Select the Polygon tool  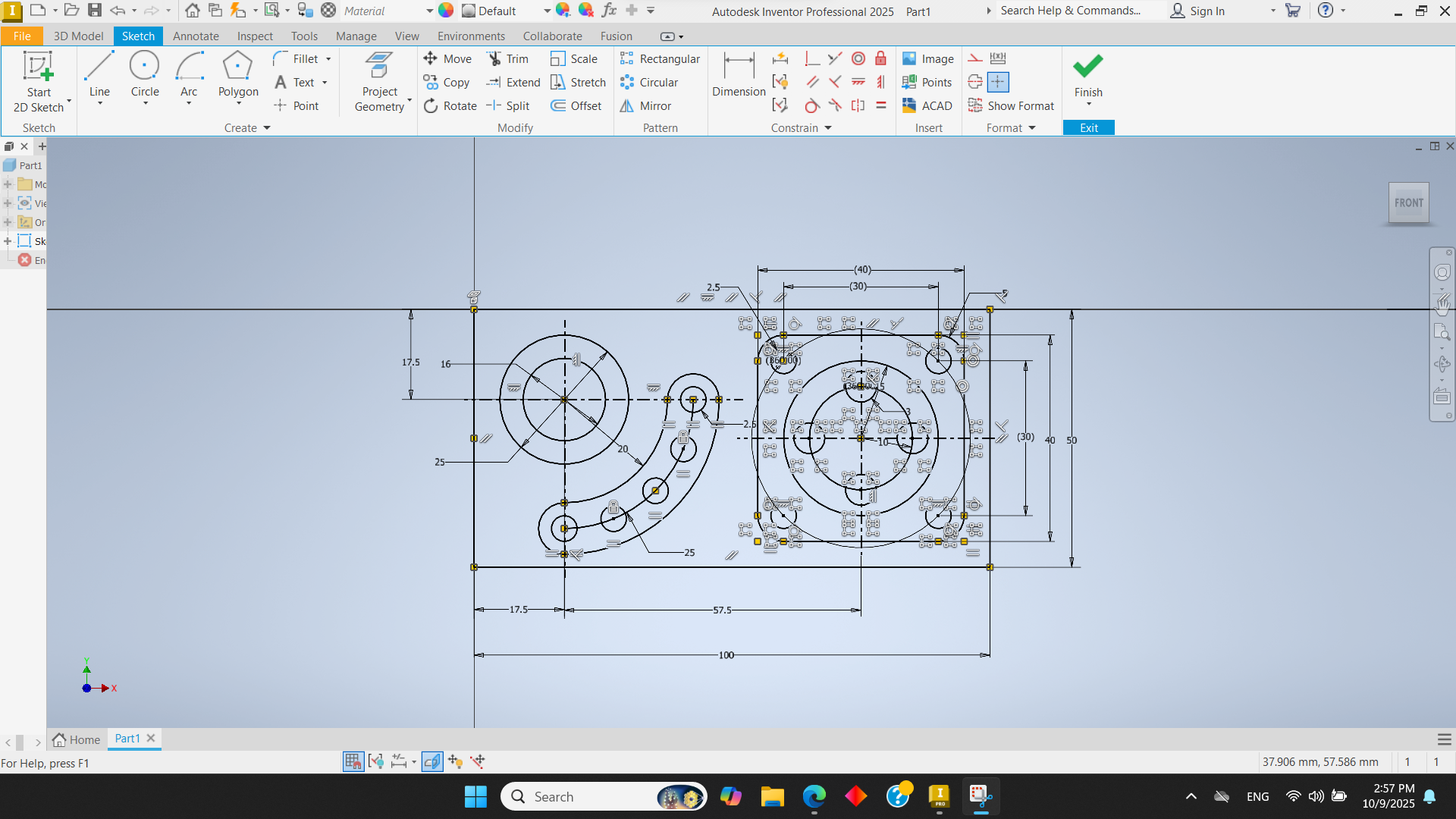[238, 75]
